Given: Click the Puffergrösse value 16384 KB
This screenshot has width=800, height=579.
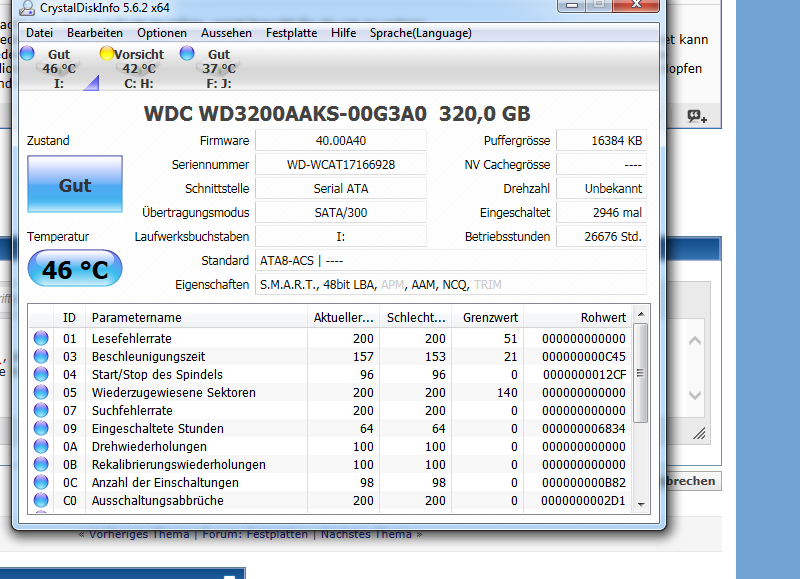Looking at the screenshot, I should pos(602,141).
